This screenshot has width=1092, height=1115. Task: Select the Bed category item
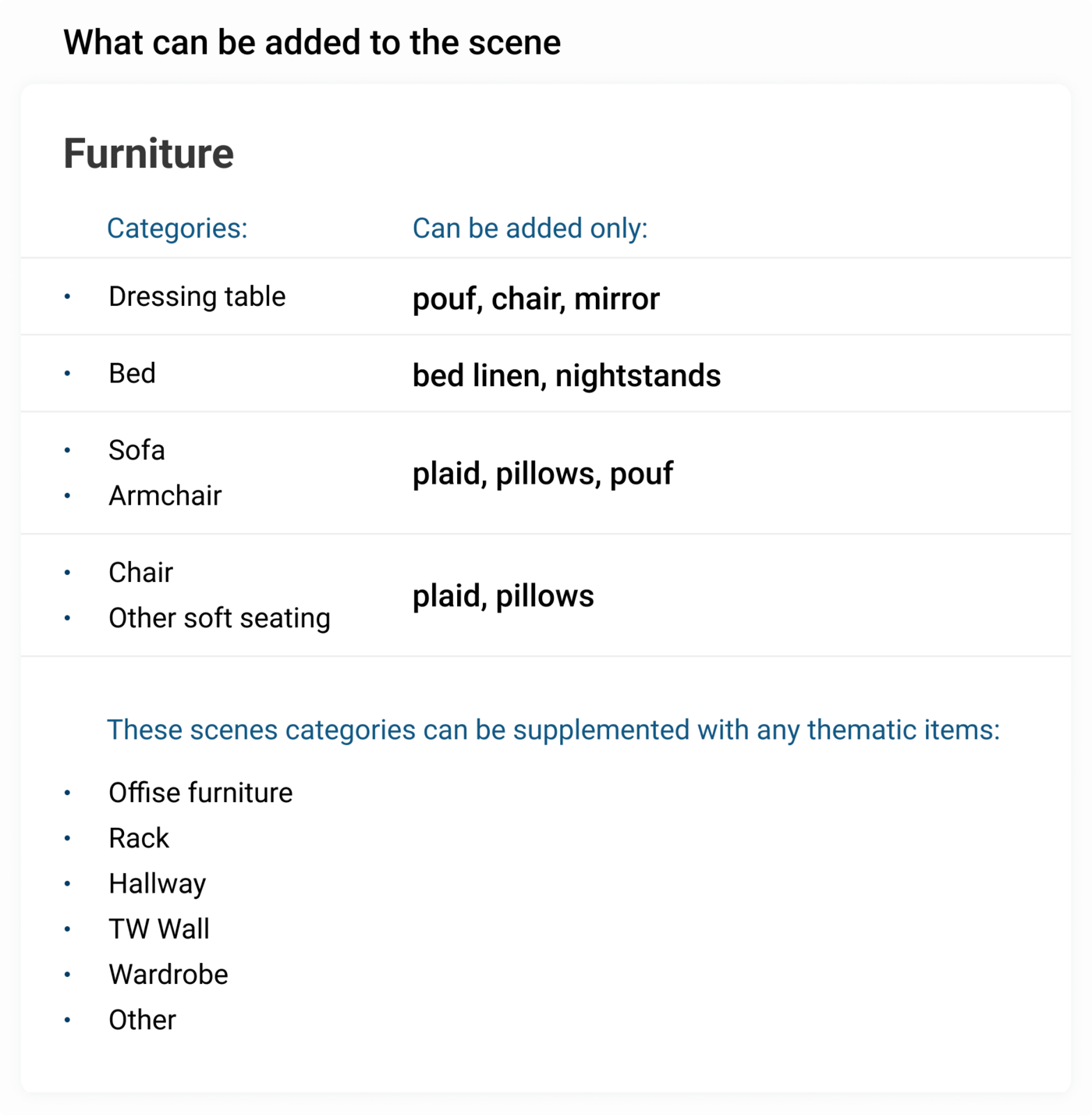point(133,373)
